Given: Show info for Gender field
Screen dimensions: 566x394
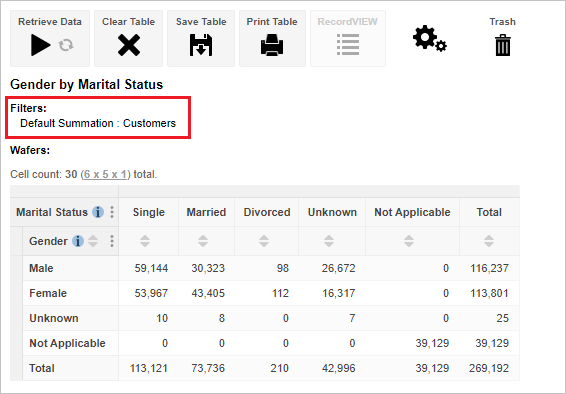Looking at the screenshot, I should coord(78,241).
